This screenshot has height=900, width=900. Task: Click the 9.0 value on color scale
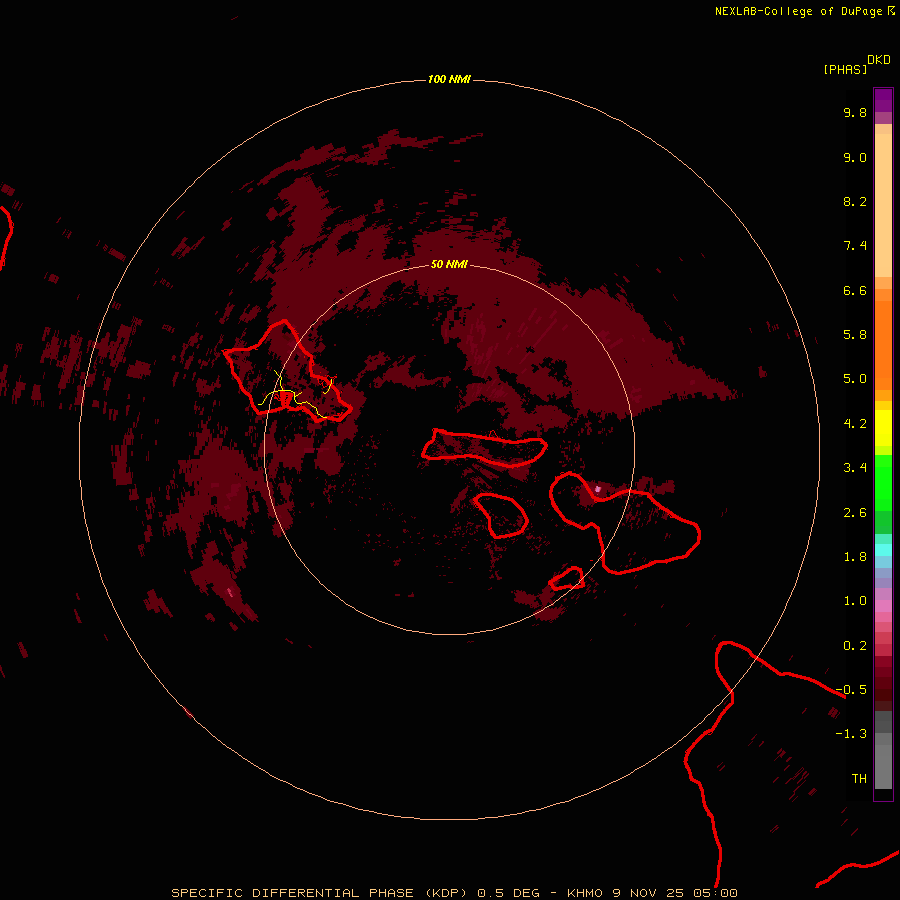(855, 157)
